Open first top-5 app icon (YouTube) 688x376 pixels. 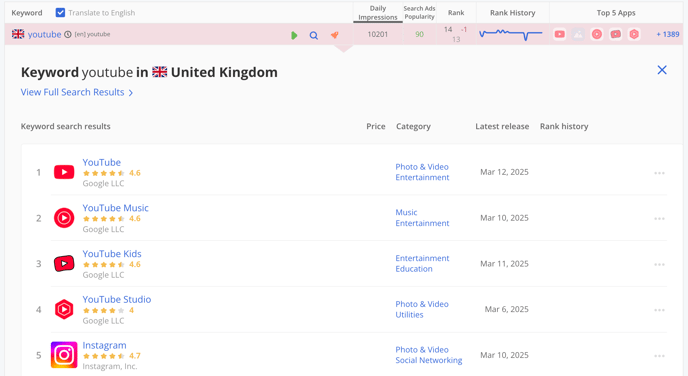click(x=559, y=34)
